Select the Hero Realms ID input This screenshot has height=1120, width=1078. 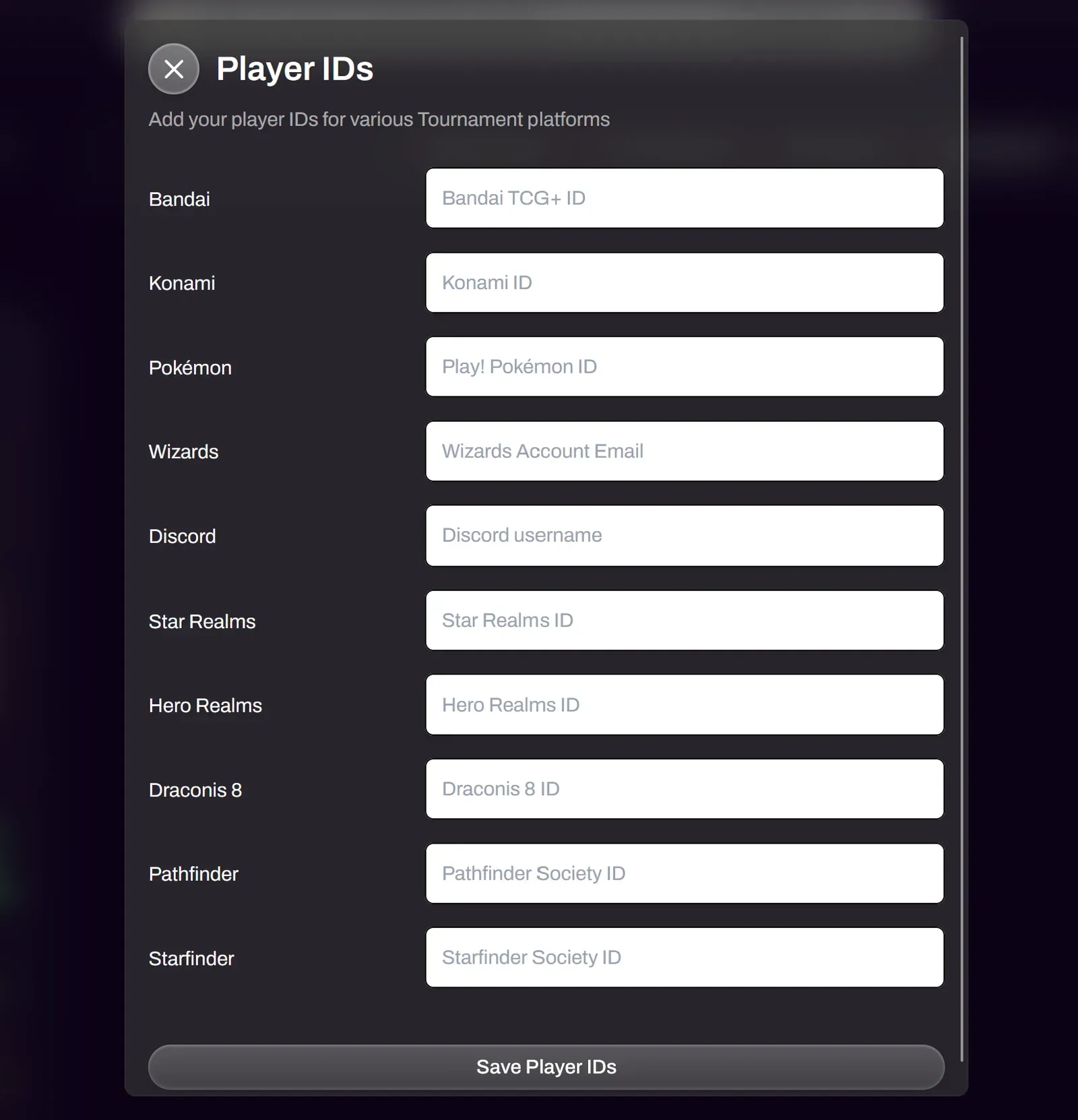tap(685, 705)
